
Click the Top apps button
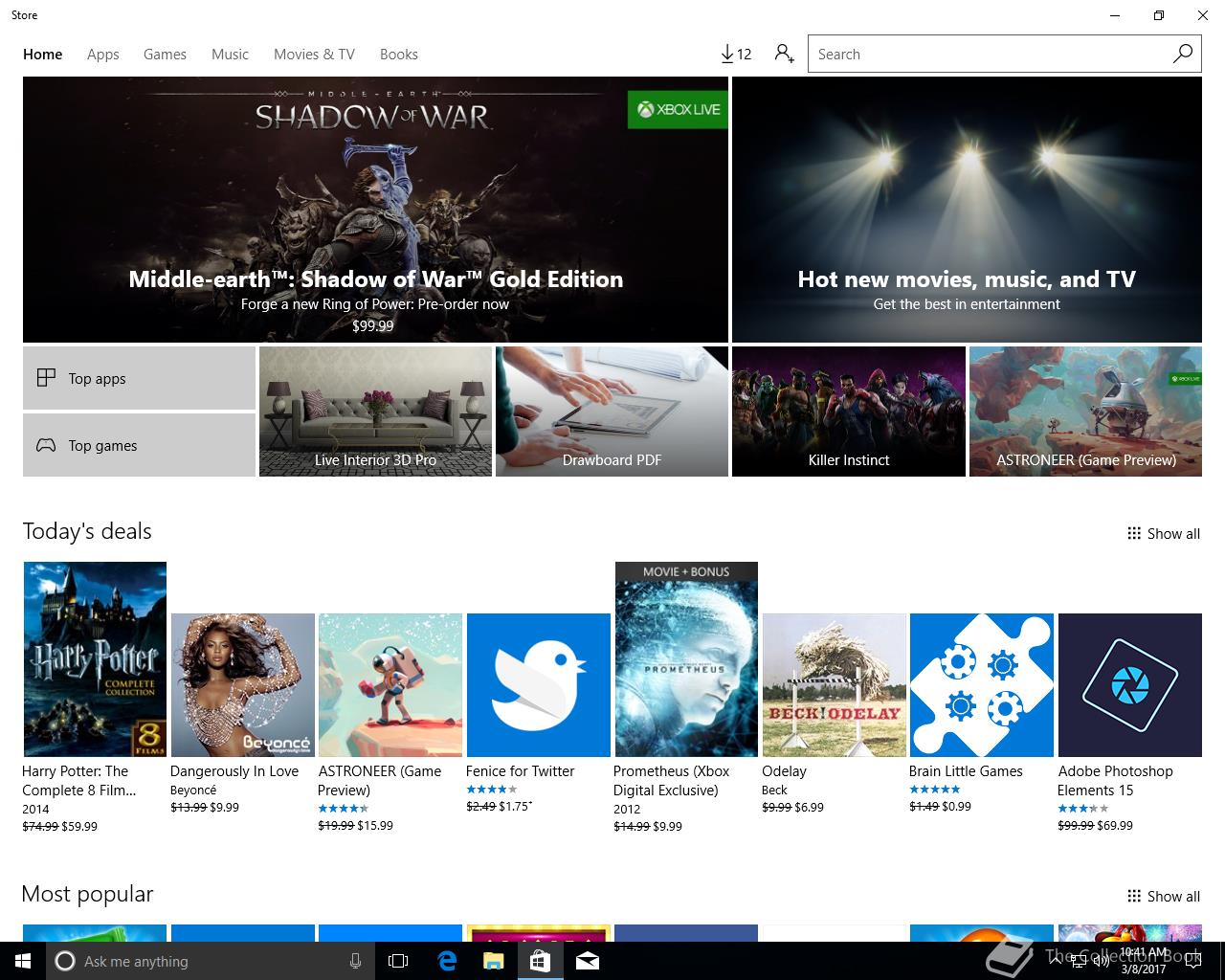tap(139, 378)
